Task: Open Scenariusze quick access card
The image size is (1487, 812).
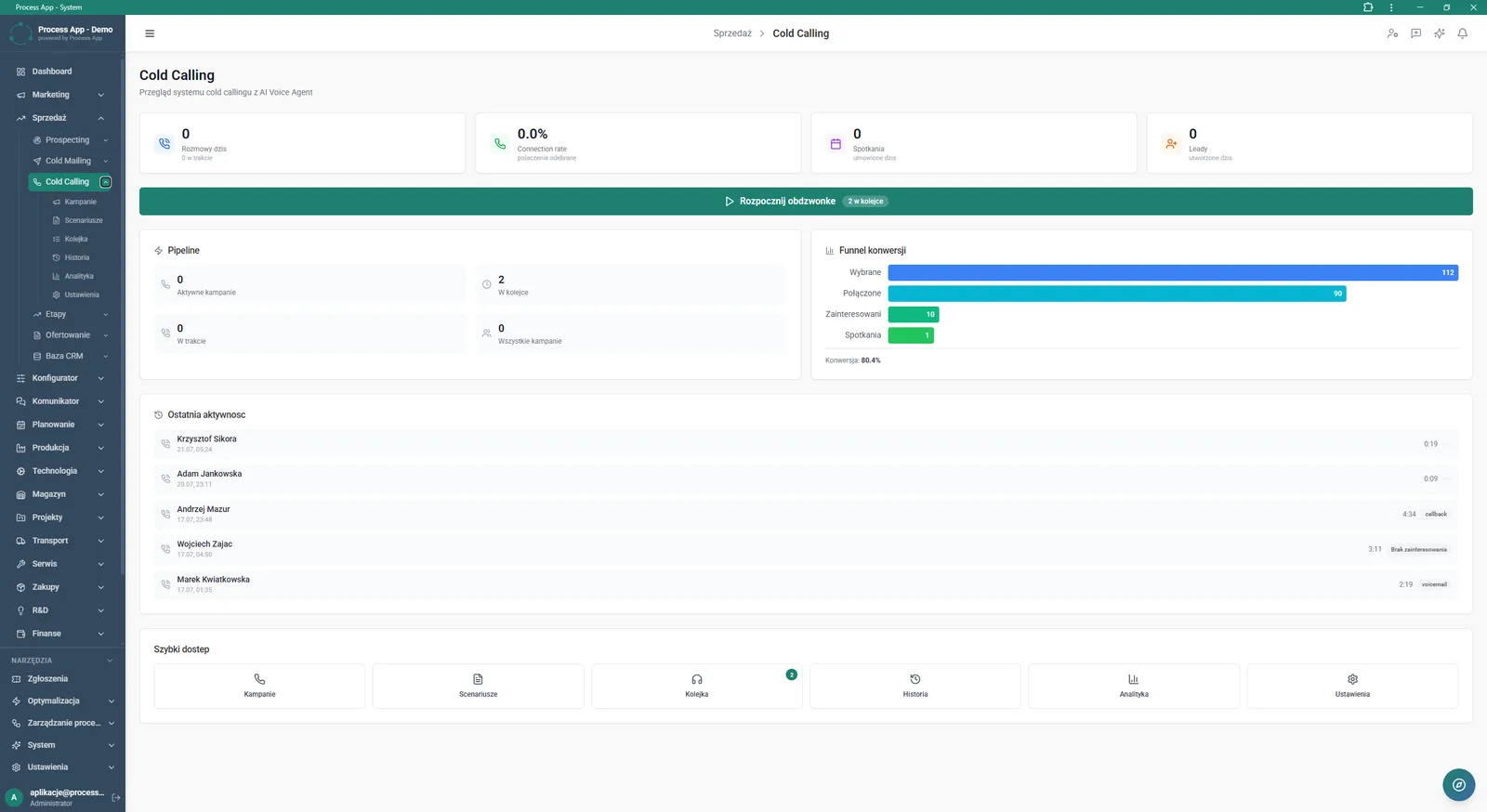Action: [478, 687]
